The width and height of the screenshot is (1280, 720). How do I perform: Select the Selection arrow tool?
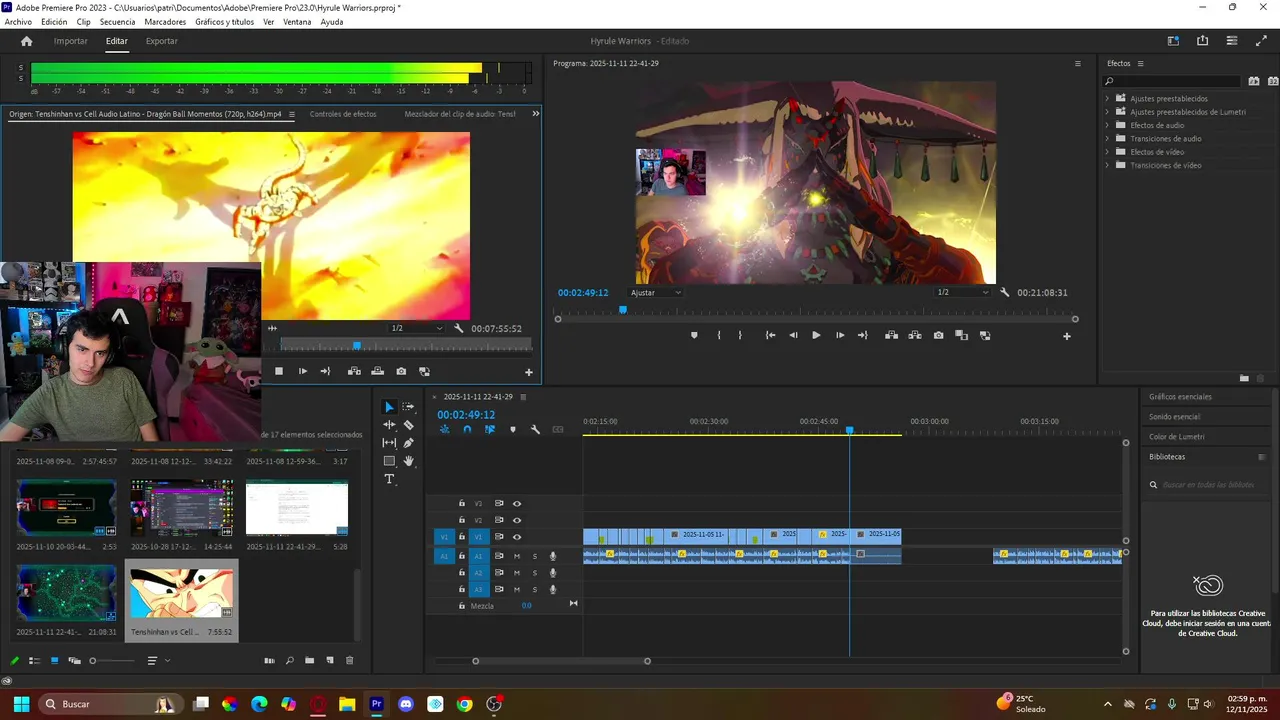pyautogui.click(x=389, y=407)
